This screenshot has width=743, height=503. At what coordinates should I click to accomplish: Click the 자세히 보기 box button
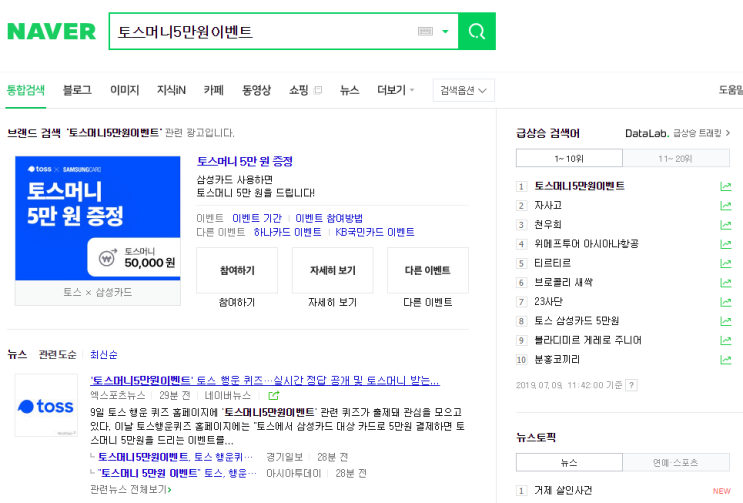333,270
